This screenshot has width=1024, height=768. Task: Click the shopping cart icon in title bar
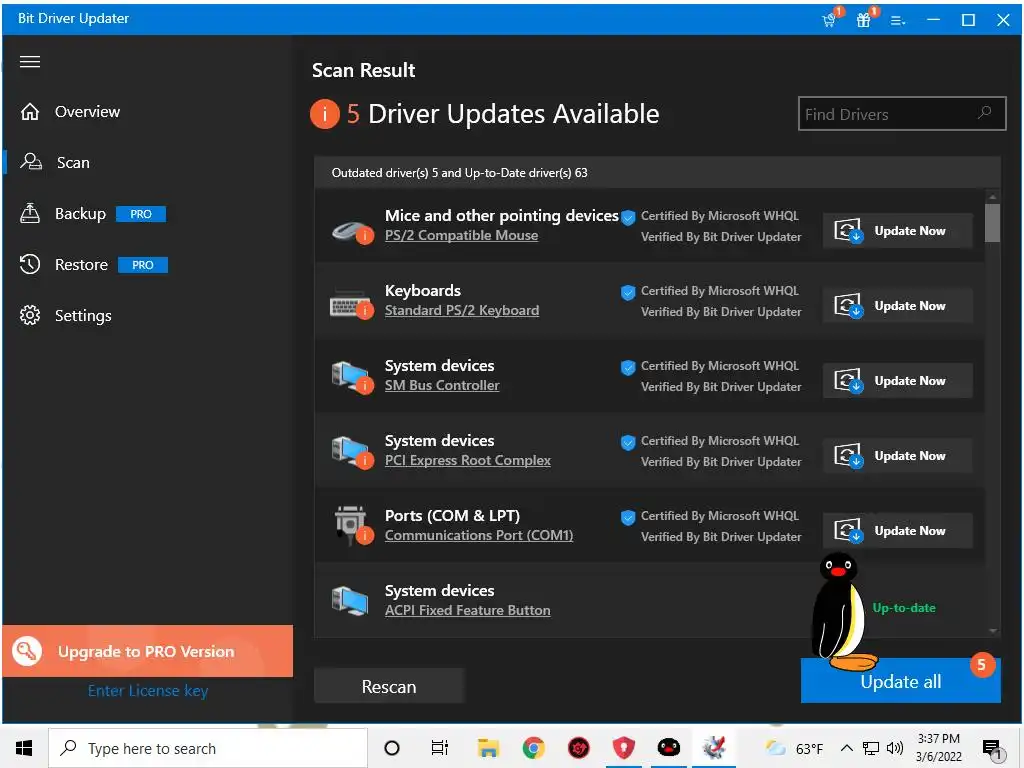coord(830,20)
